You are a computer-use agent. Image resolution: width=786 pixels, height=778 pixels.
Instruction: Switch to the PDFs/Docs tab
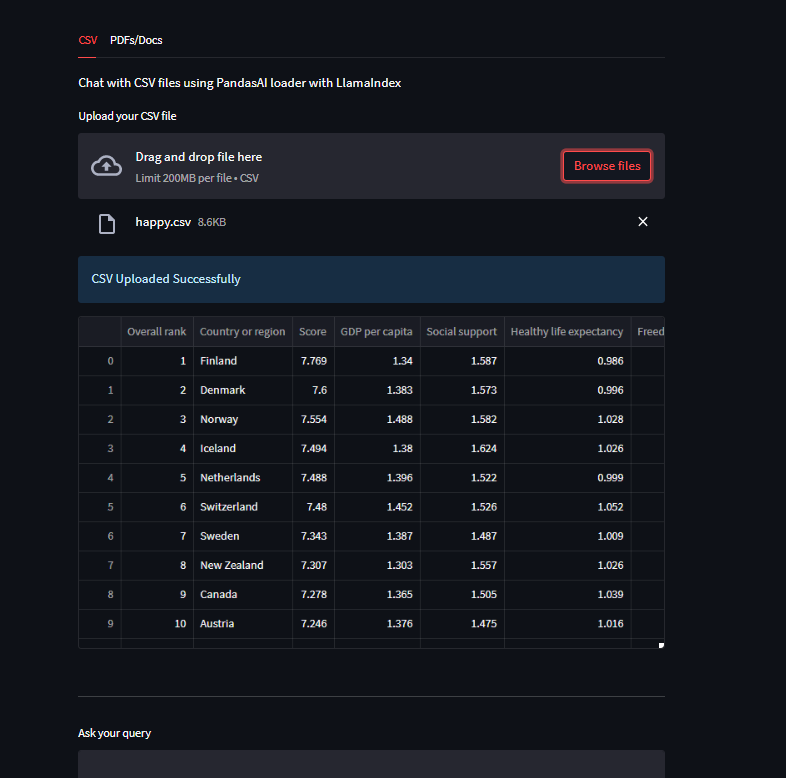pos(136,40)
